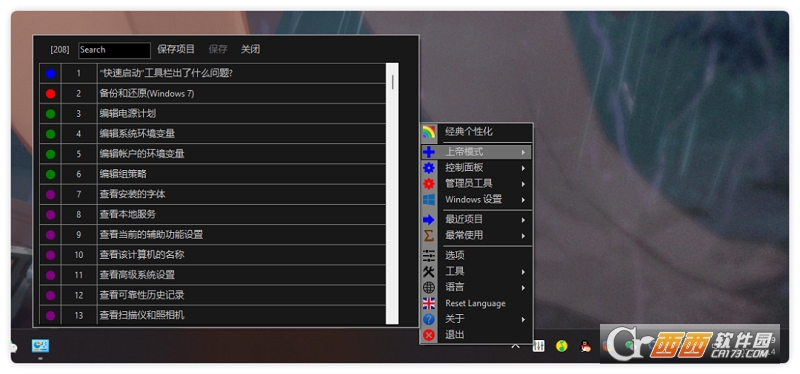Screen dimensions: 800x374
Task: Click the green dot next to 编辑帐户的环境变量
Action: point(51,154)
